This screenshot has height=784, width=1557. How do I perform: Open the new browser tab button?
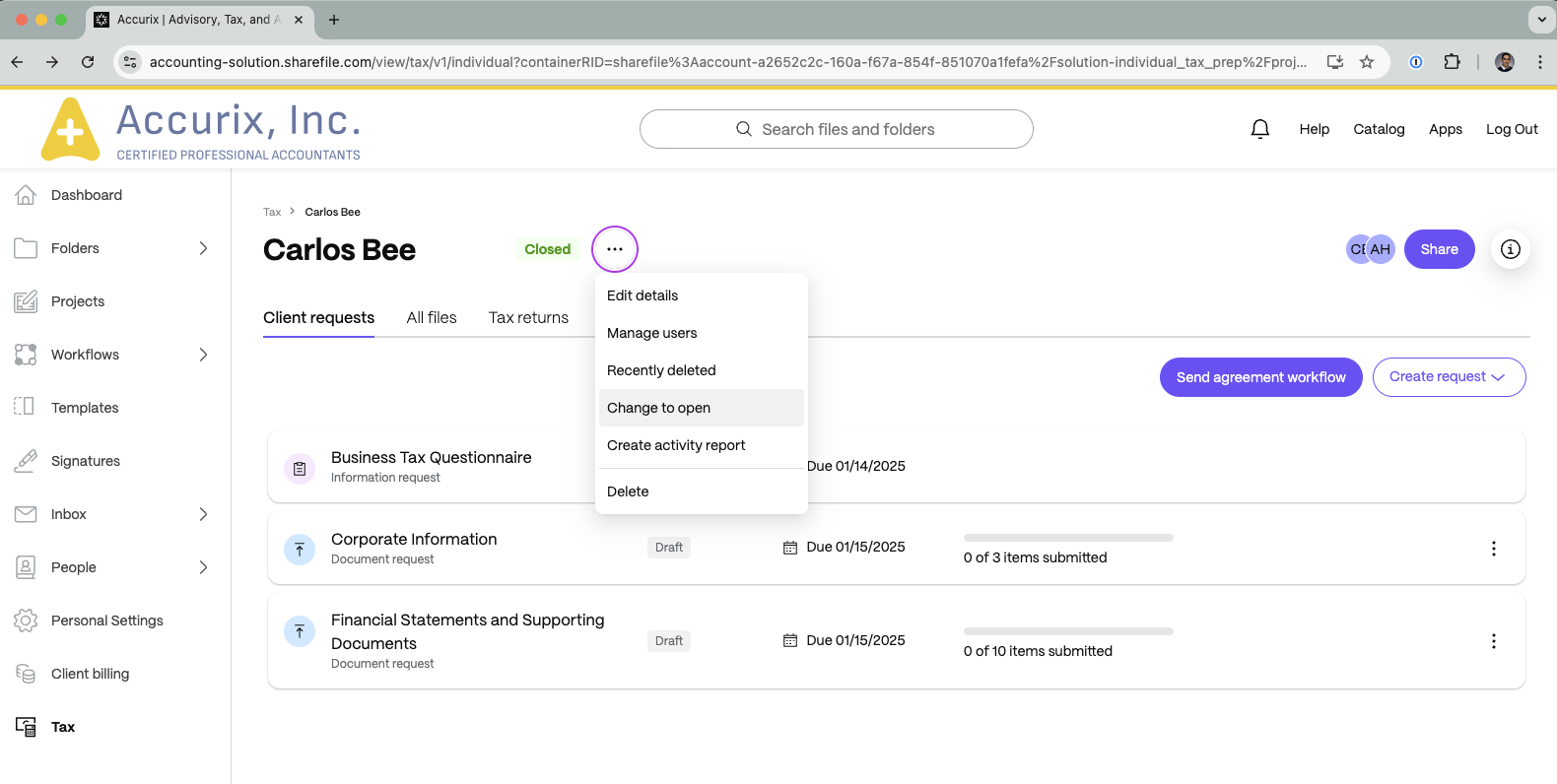tap(334, 20)
